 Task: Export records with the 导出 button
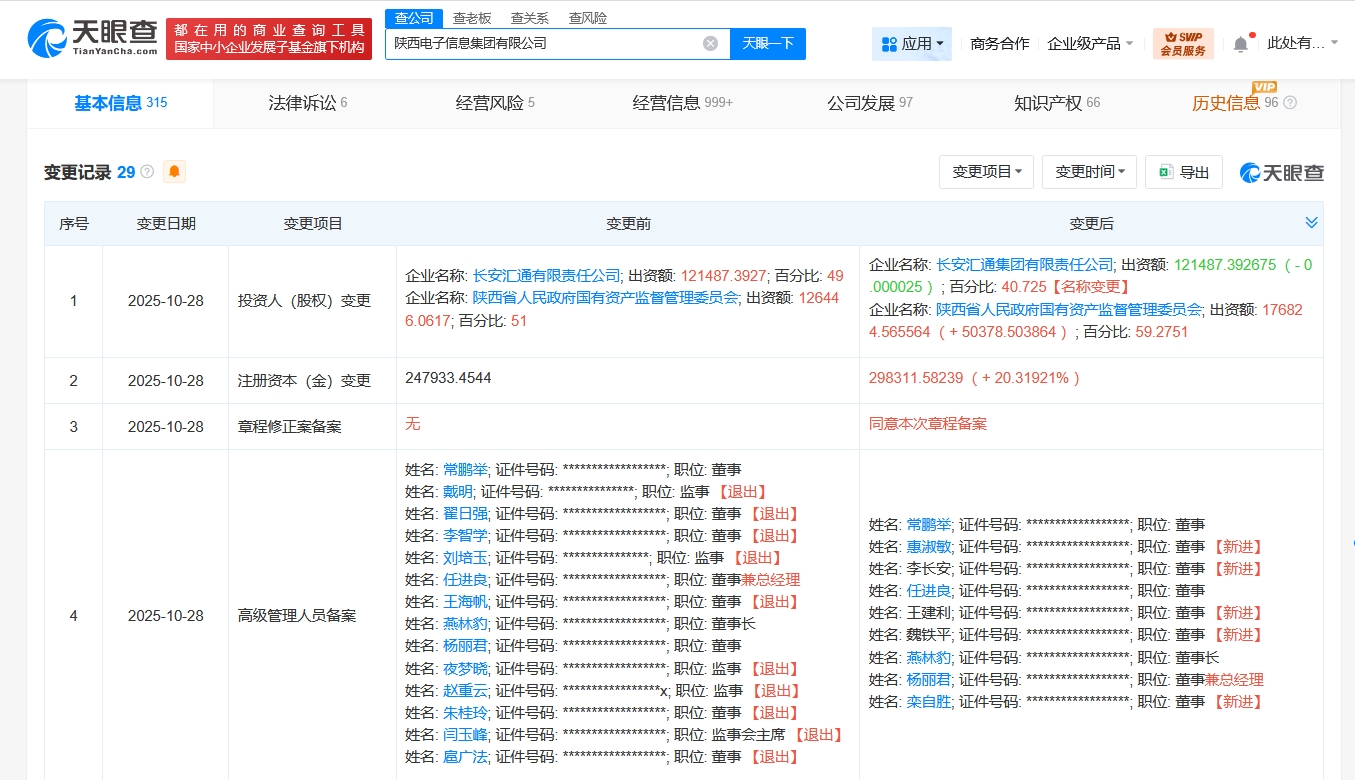tap(1184, 172)
